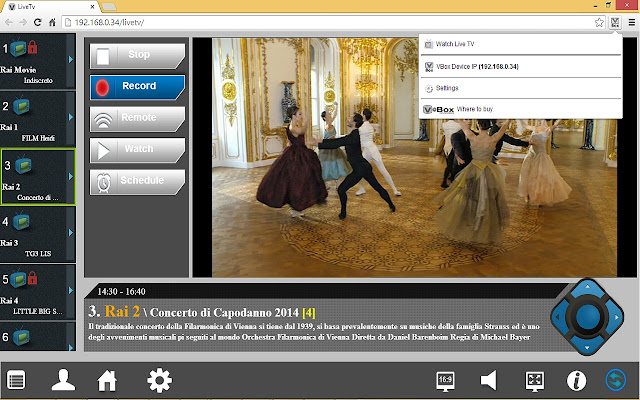Select the Rai 2 Concerto di channel tile
The width and height of the screenshot is (640, 400).
(38, 176)
